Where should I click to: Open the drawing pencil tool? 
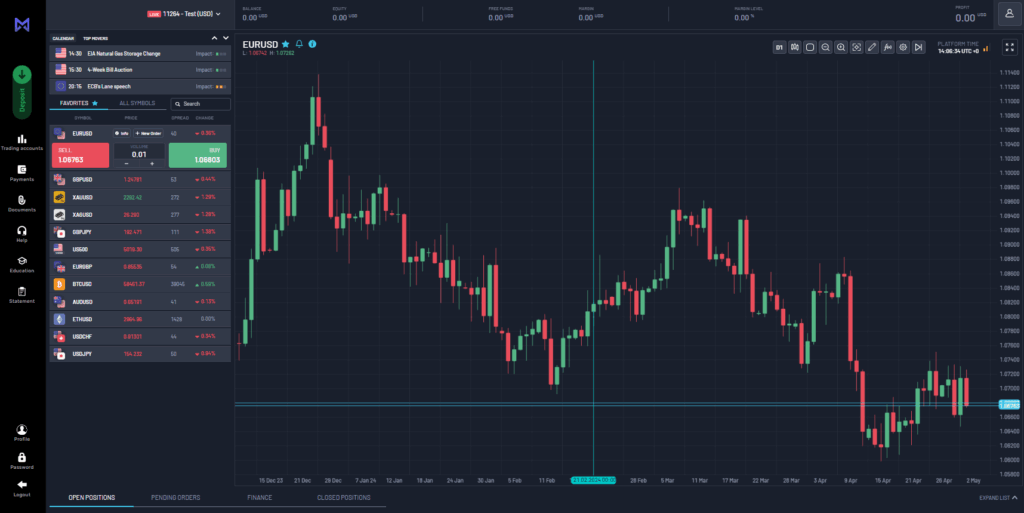(872, 47)
